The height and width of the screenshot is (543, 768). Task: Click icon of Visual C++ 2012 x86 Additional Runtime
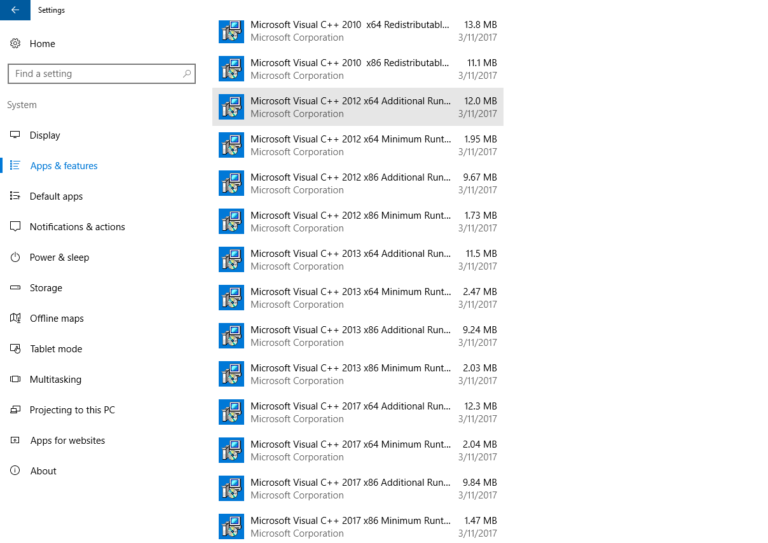tap(231, 184)
